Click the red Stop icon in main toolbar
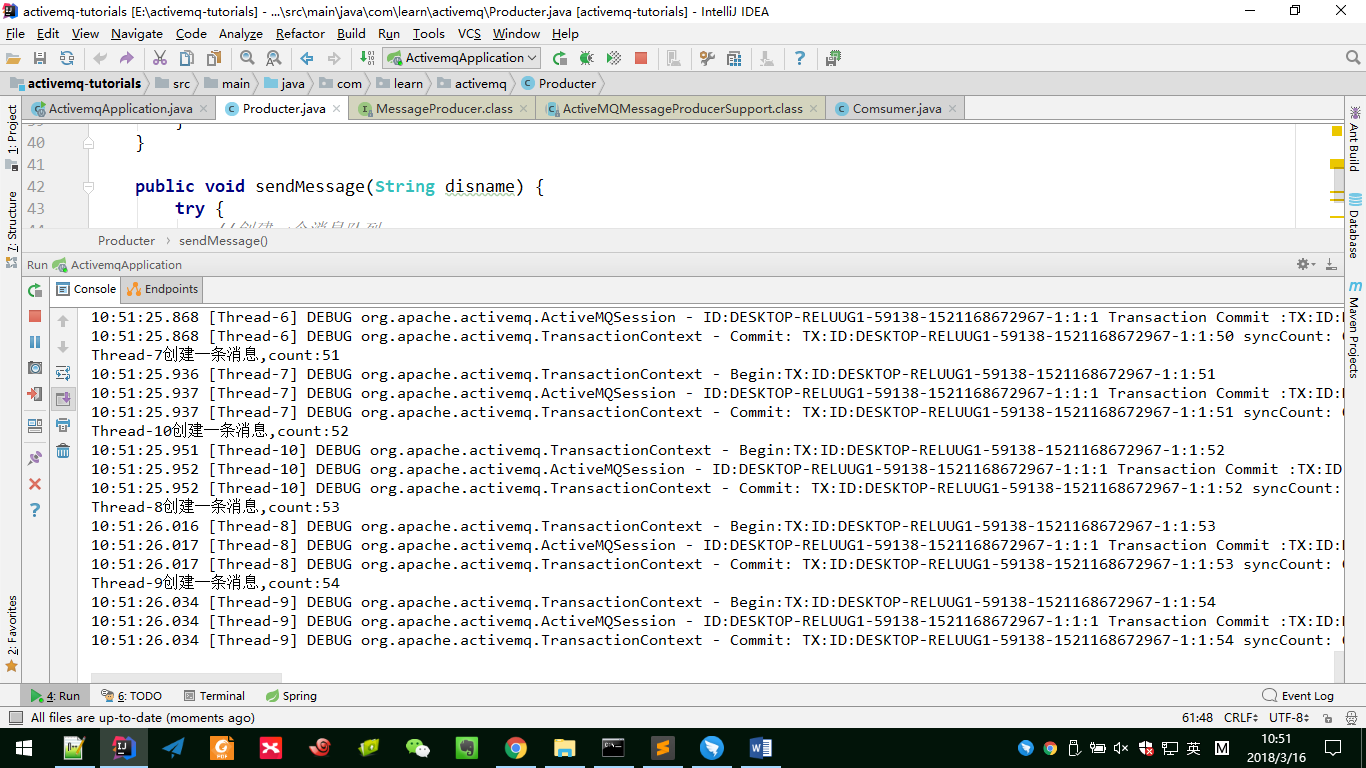 (x=641, y=58)
